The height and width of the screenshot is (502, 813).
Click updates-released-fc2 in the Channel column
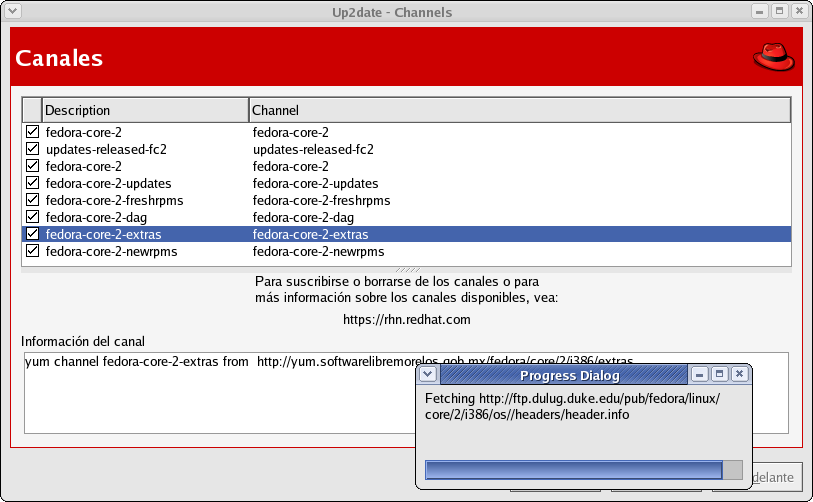[313, 149]
